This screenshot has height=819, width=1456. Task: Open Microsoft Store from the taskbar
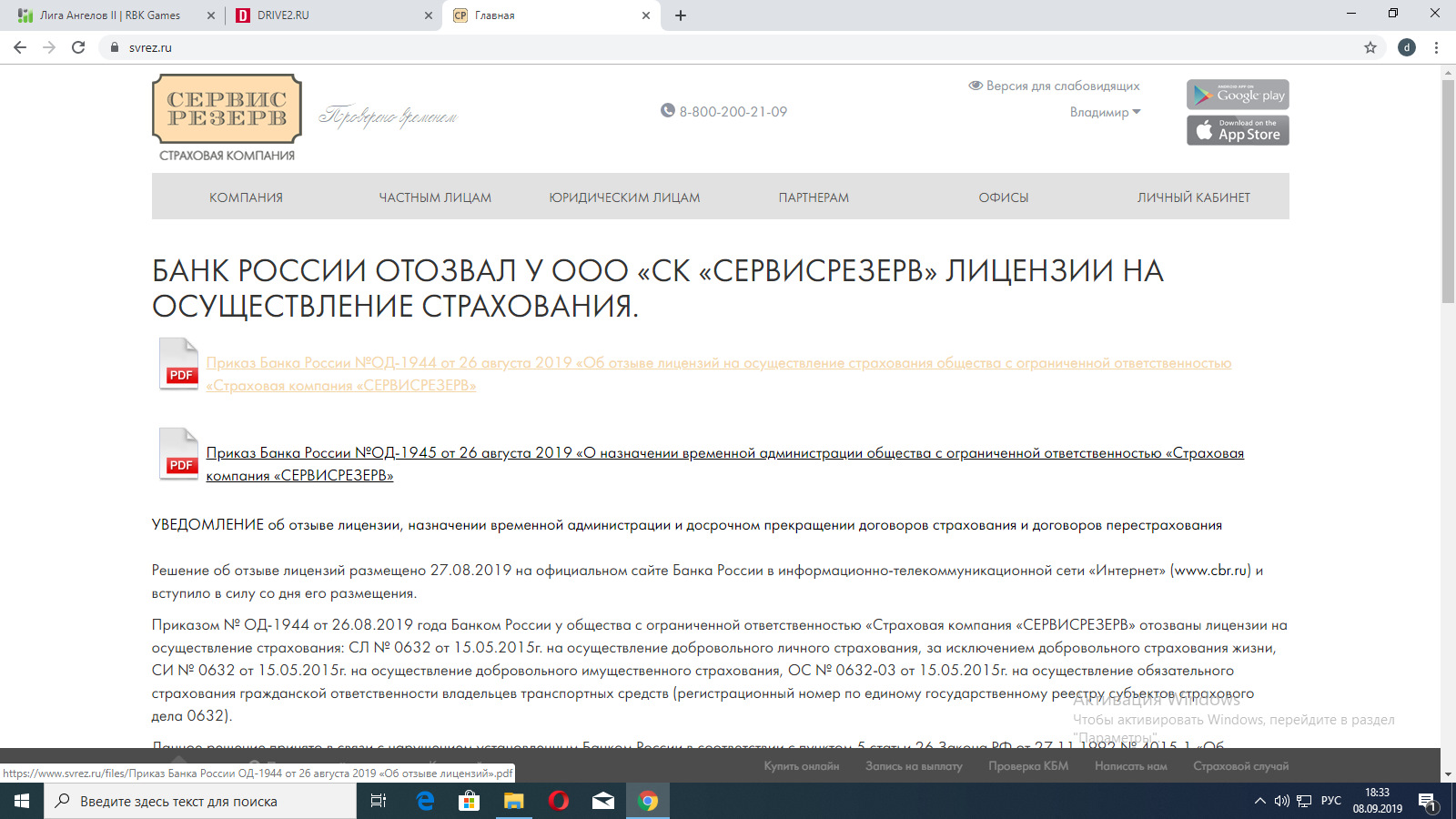470,801
